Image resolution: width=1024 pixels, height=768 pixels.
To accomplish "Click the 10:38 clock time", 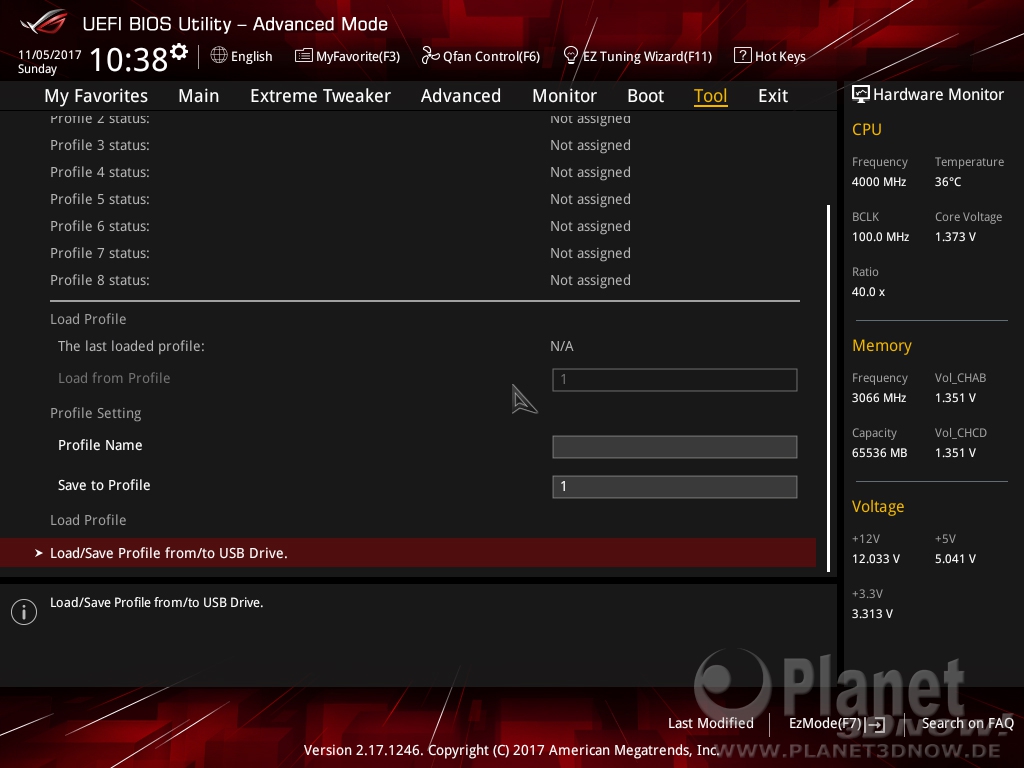I will (x=129, y=59).
